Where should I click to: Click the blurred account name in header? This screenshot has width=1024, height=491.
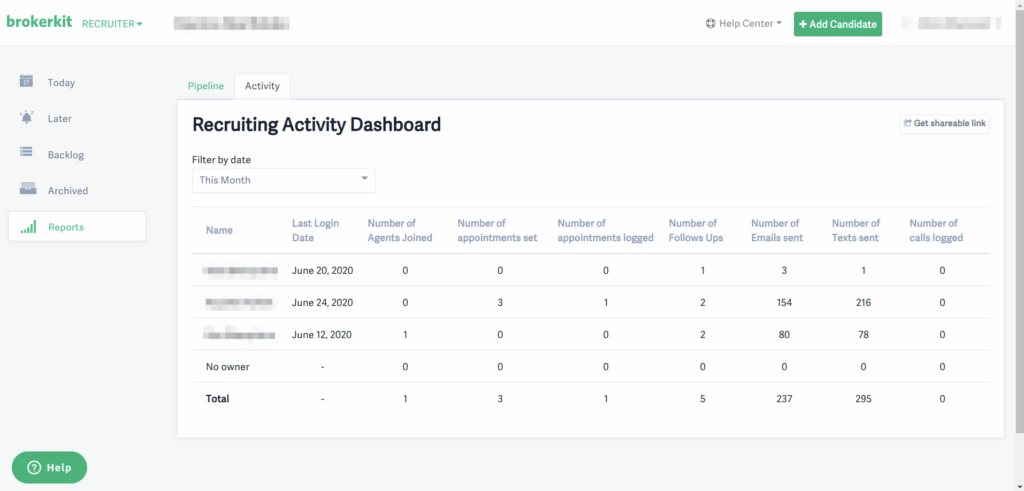[x=231, y=25]
